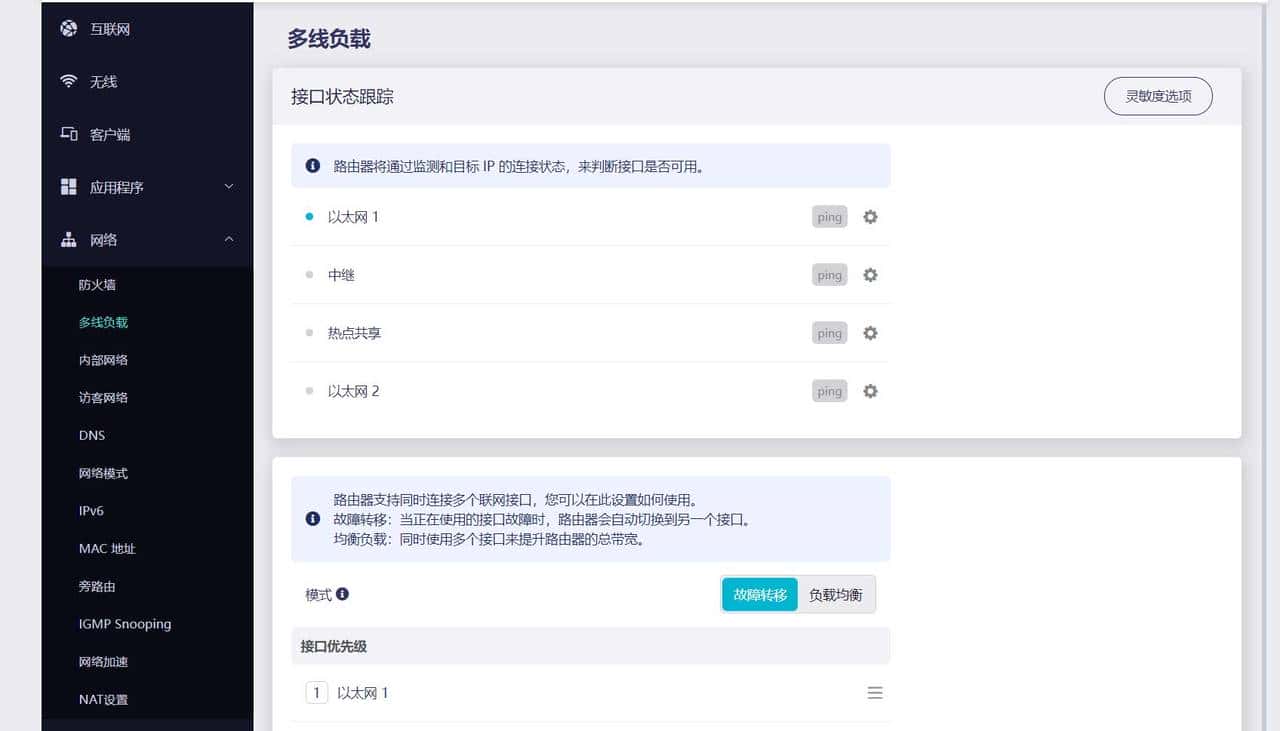Screen dimensions: 1280x731
Task: Open the gear icon next to 热点共享
Action: [x=869, y=333]
